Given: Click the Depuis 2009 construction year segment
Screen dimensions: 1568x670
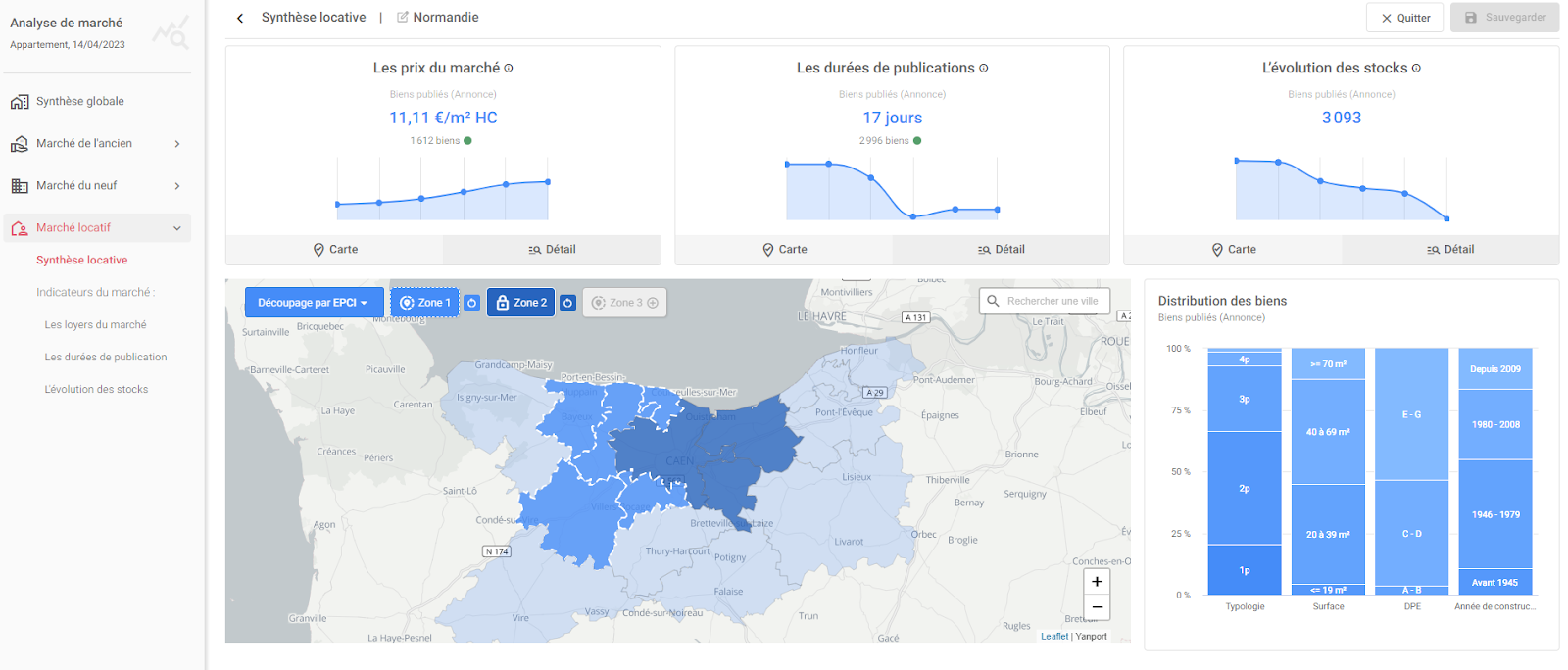Looking at the screenshot, I should click(1495, 369).
